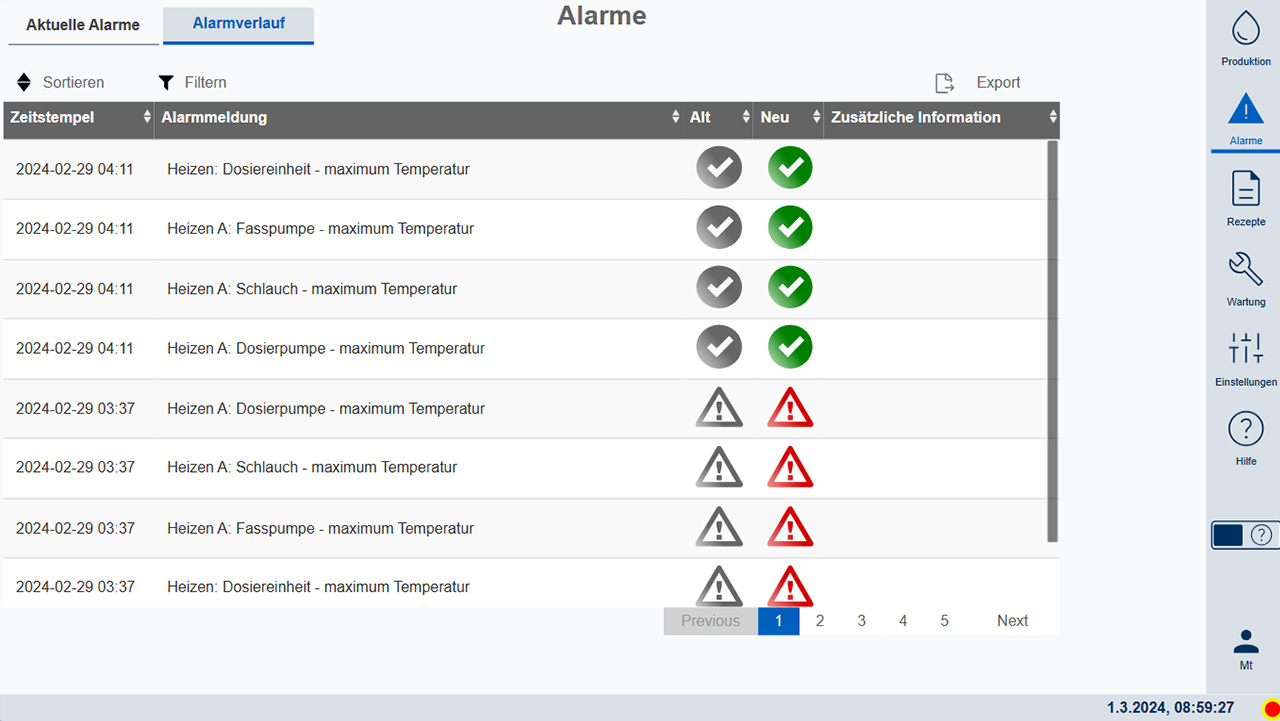
Task: Open the Filtern filter options
Action: point(193,83)
